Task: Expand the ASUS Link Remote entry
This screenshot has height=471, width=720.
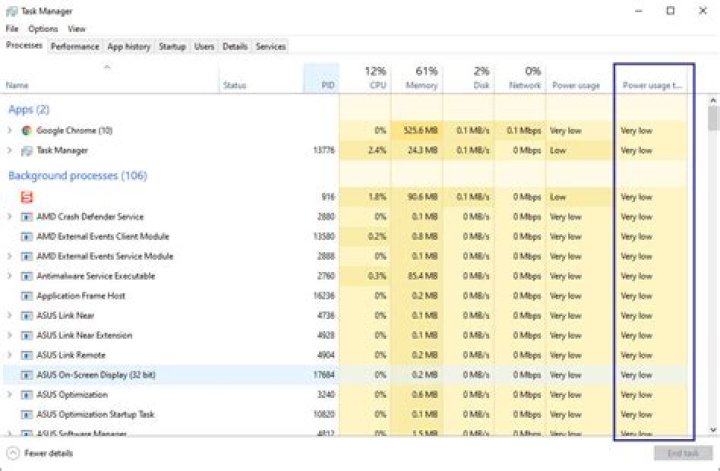Action: 9,354
